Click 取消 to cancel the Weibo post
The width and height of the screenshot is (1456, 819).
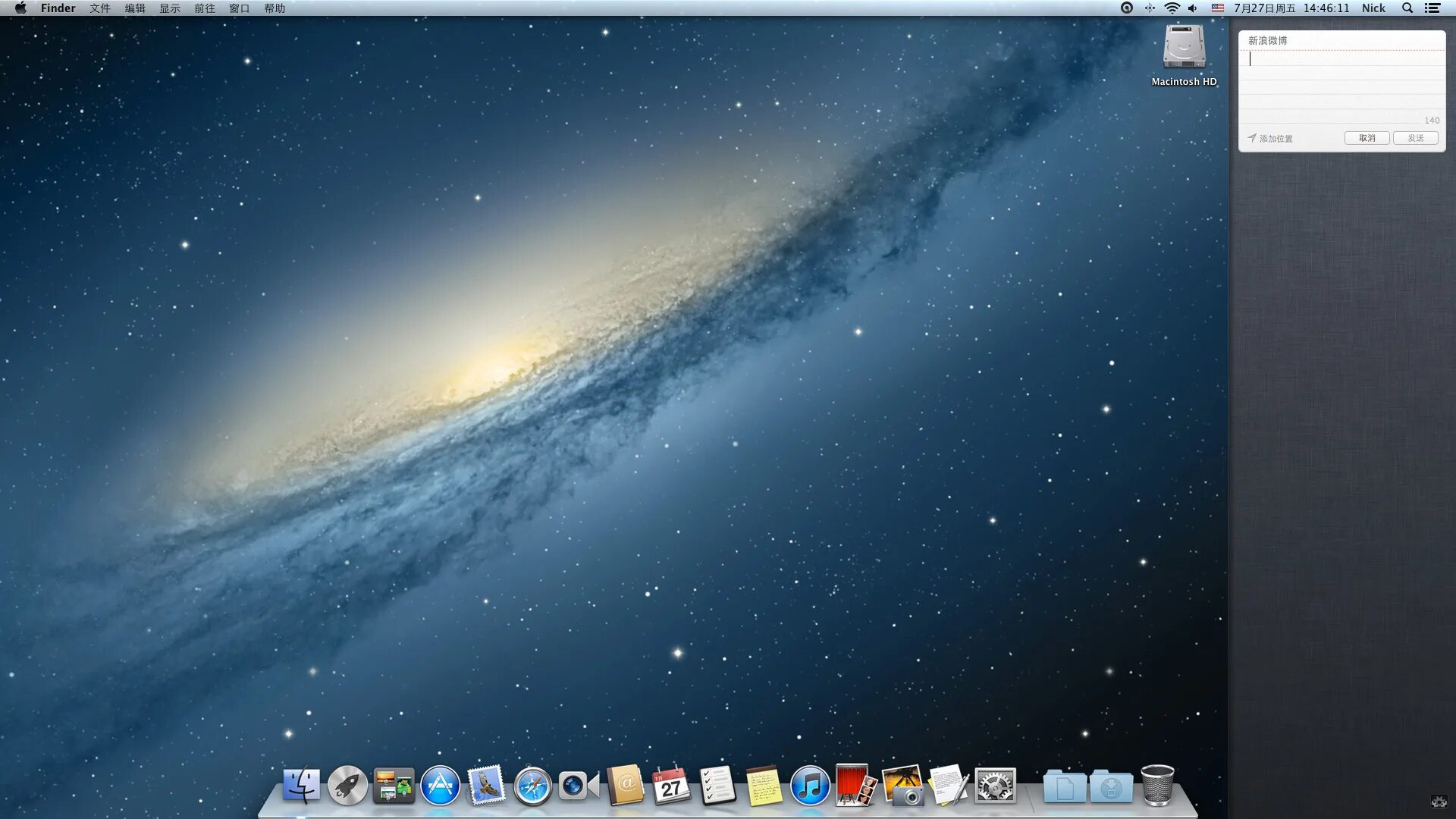tap(1367, 138)
